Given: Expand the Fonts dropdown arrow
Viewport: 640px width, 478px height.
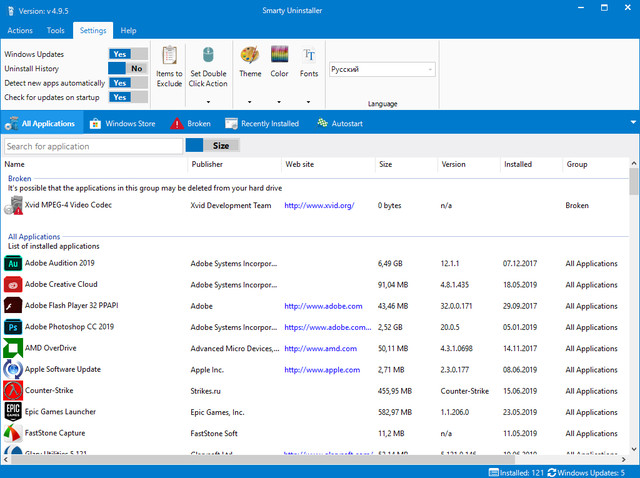Looking at the screenshot, I should pos(309,102).
